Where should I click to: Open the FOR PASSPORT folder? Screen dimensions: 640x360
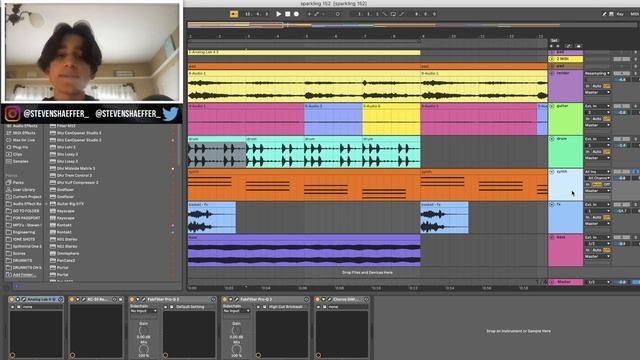coord(23,218)
